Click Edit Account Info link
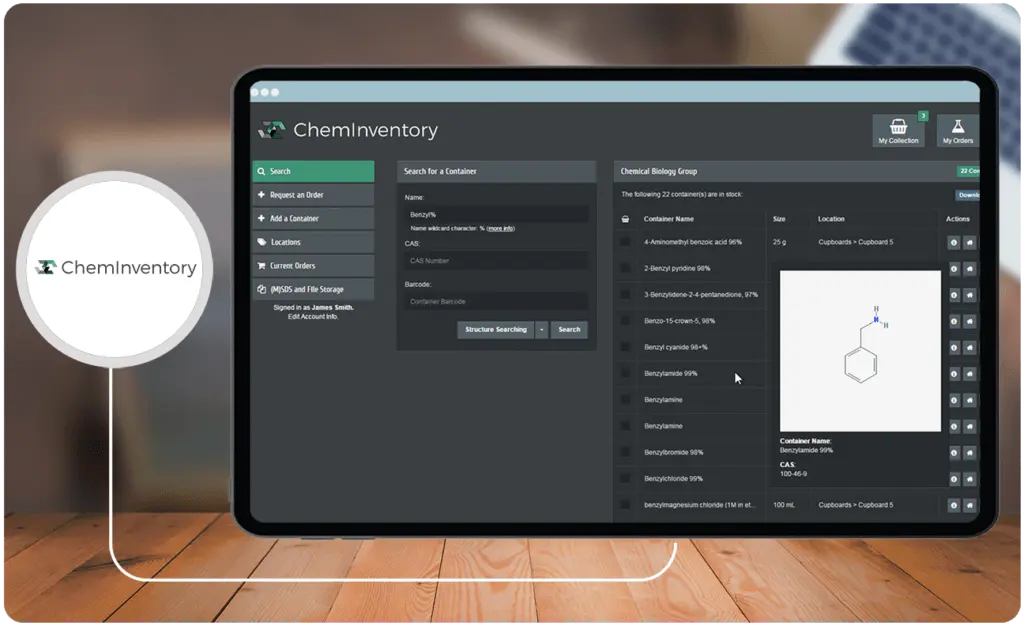The image size is (1024, 626). (313, 317)
